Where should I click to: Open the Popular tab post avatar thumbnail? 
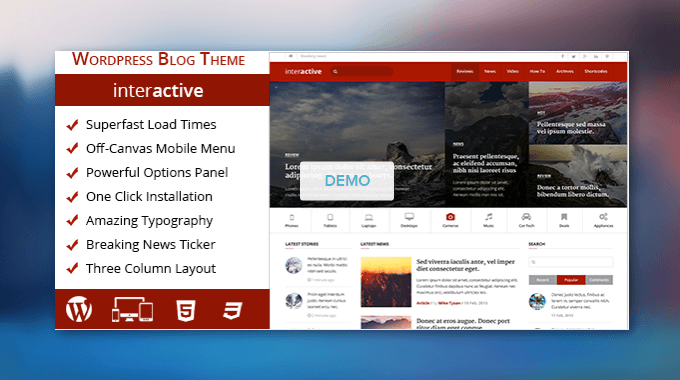(x=537, y=301)
